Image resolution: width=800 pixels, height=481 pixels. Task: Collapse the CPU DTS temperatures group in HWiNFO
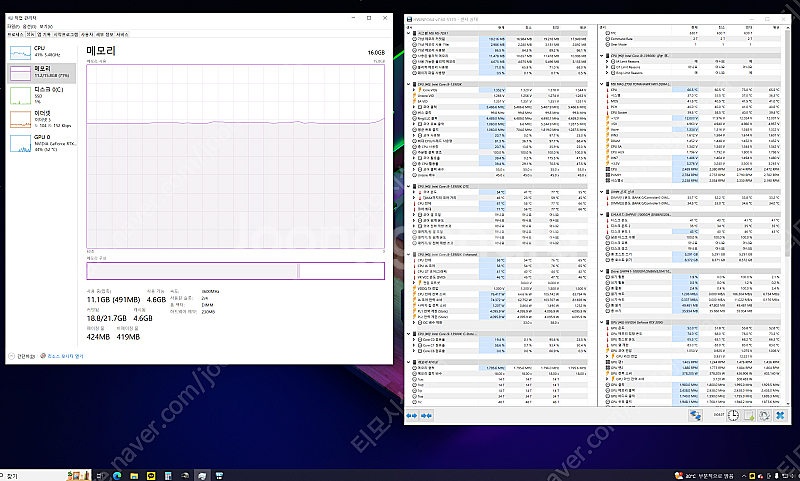point(409,186)
